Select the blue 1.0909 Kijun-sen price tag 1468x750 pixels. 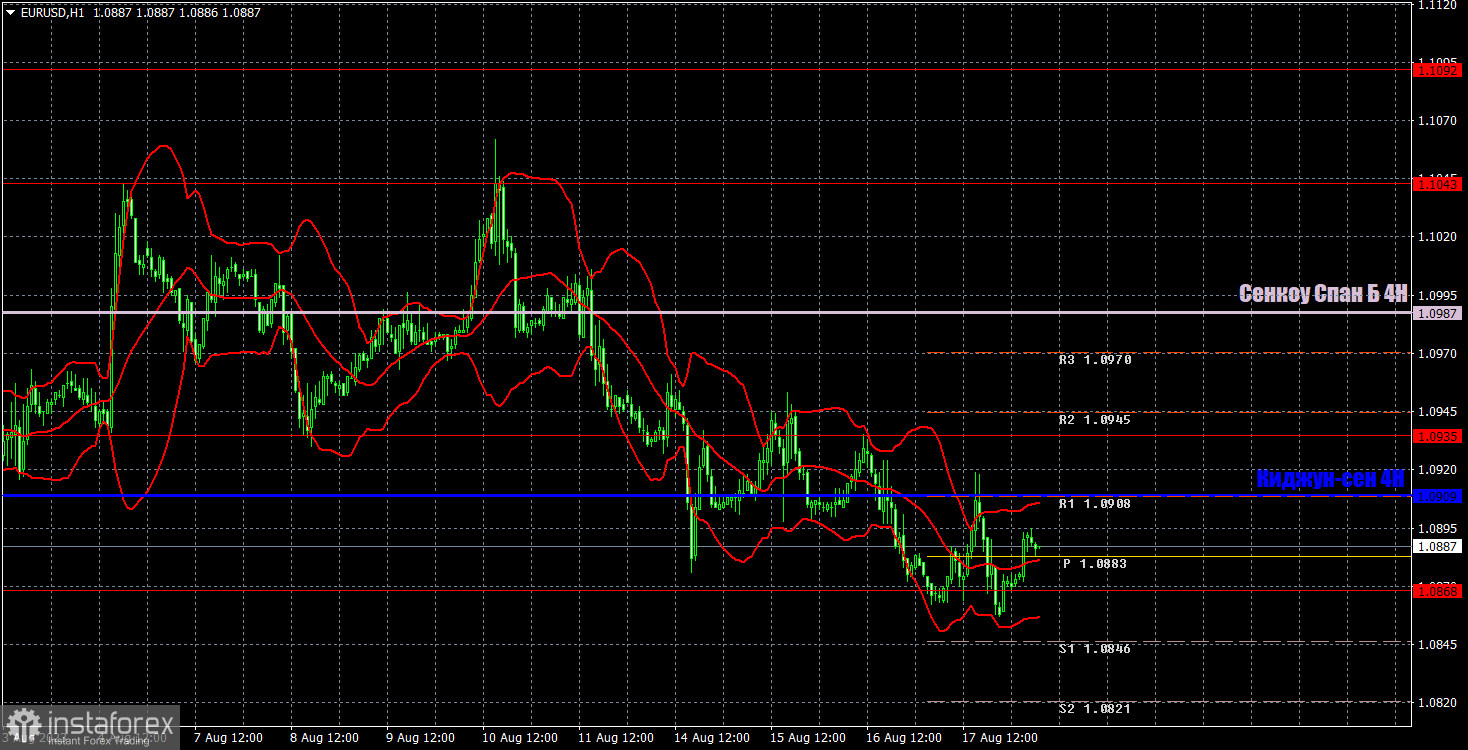tap(1438, 496)
